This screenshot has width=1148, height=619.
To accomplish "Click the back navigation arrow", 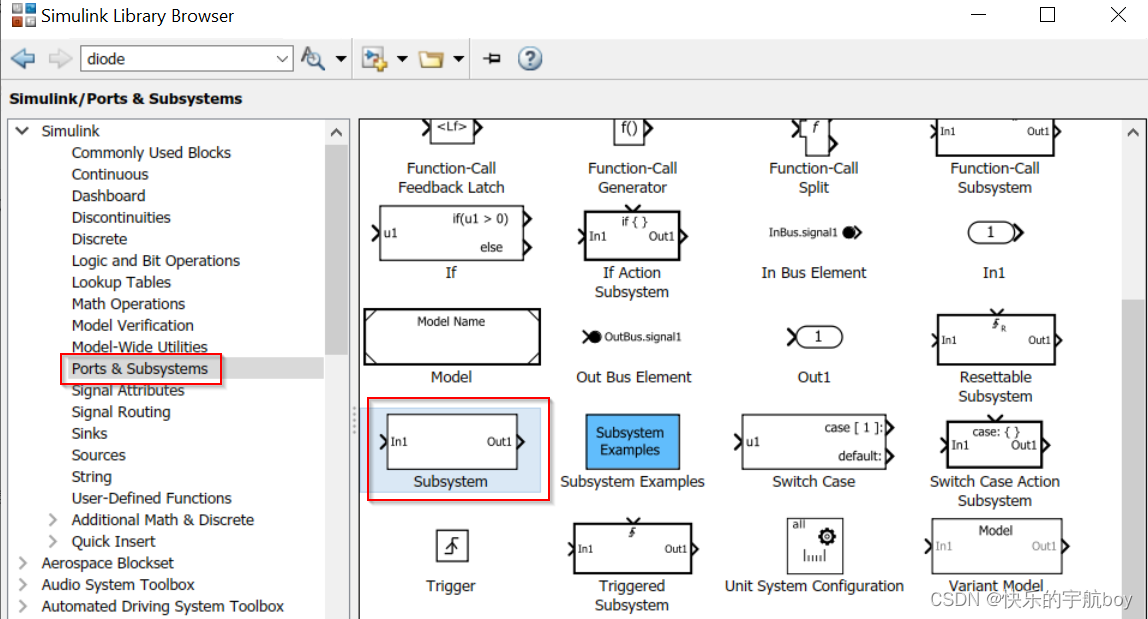I will (23, 58).
